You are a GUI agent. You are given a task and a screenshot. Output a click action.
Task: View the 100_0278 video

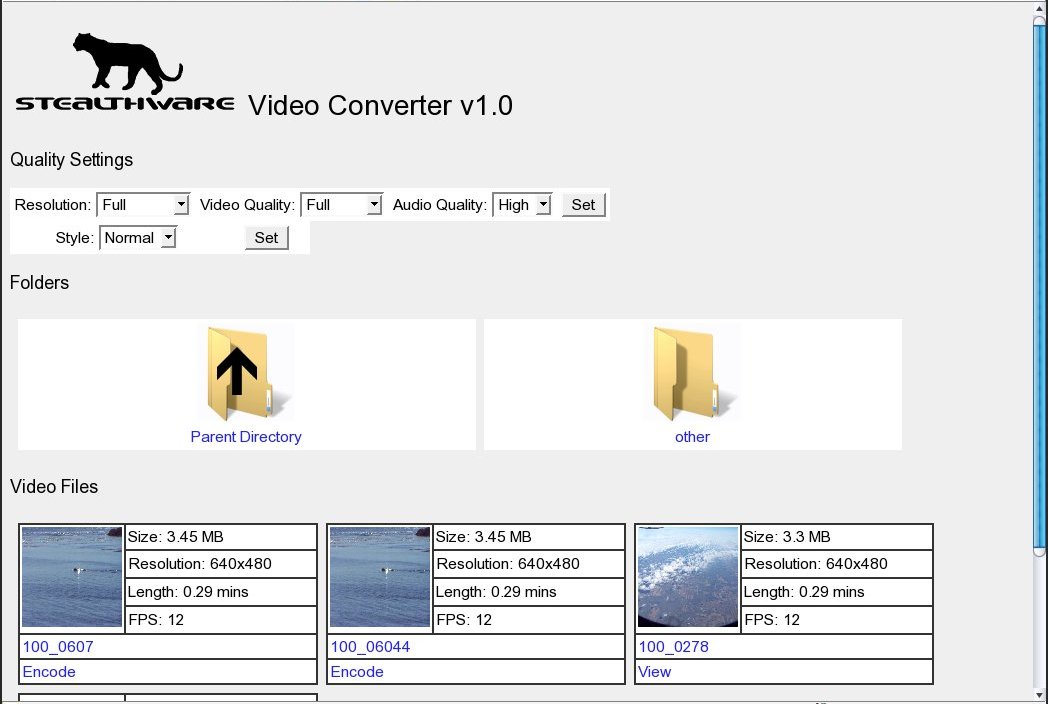pyautogui.click(x=654, y=671)
